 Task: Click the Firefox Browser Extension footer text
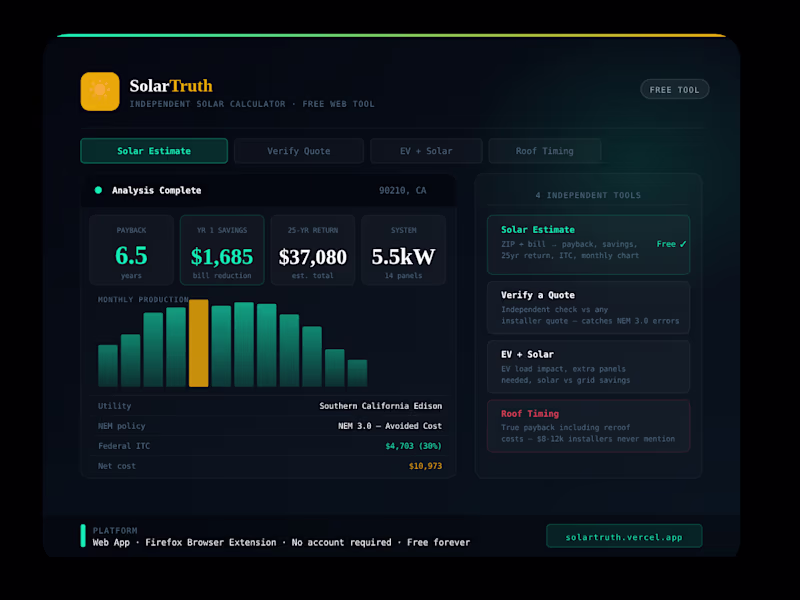click(211, 542)
